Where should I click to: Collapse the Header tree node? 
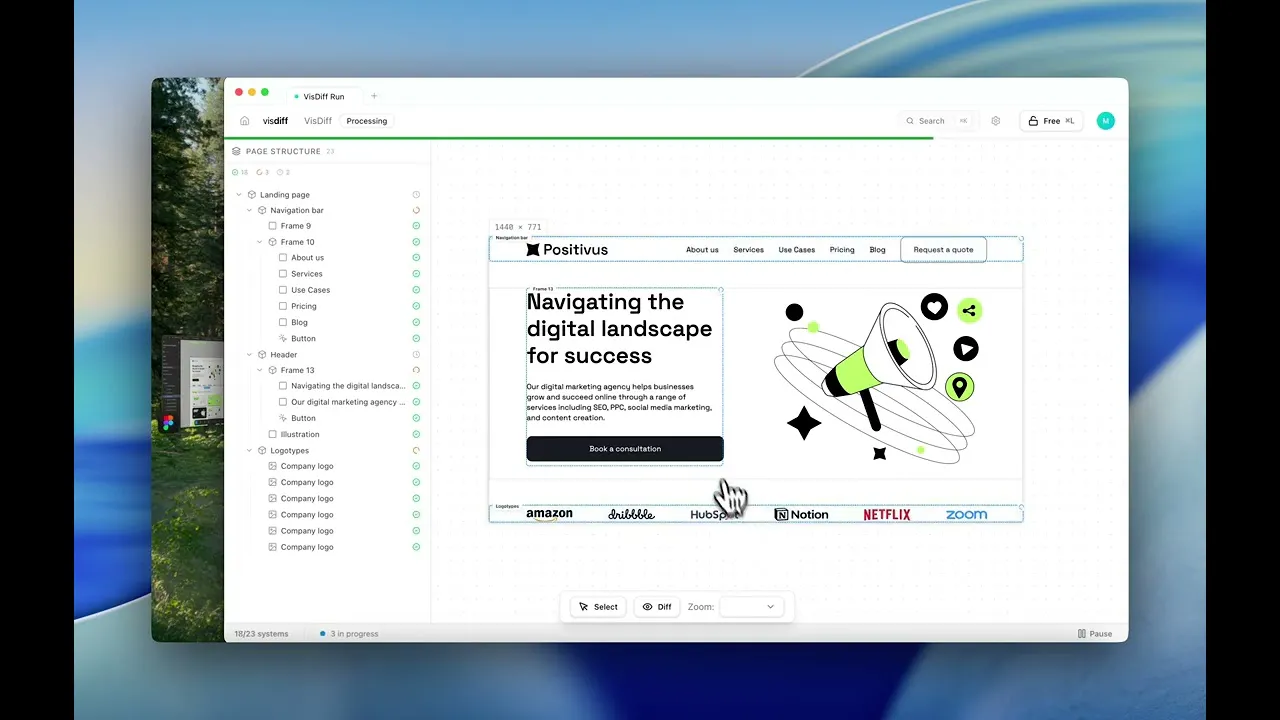point(250,354)
